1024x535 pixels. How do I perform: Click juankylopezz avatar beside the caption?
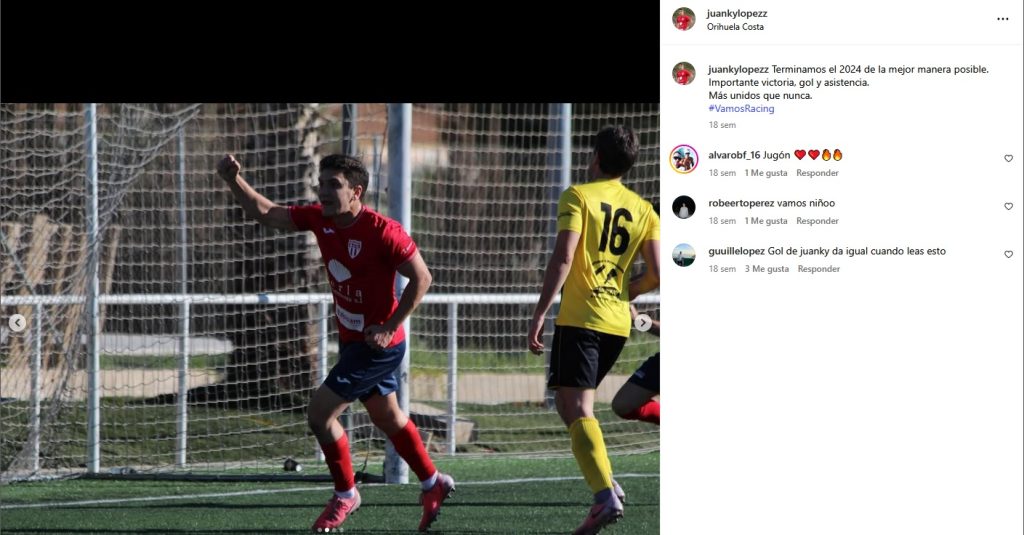pyautogui.click(x=684, y=74)
